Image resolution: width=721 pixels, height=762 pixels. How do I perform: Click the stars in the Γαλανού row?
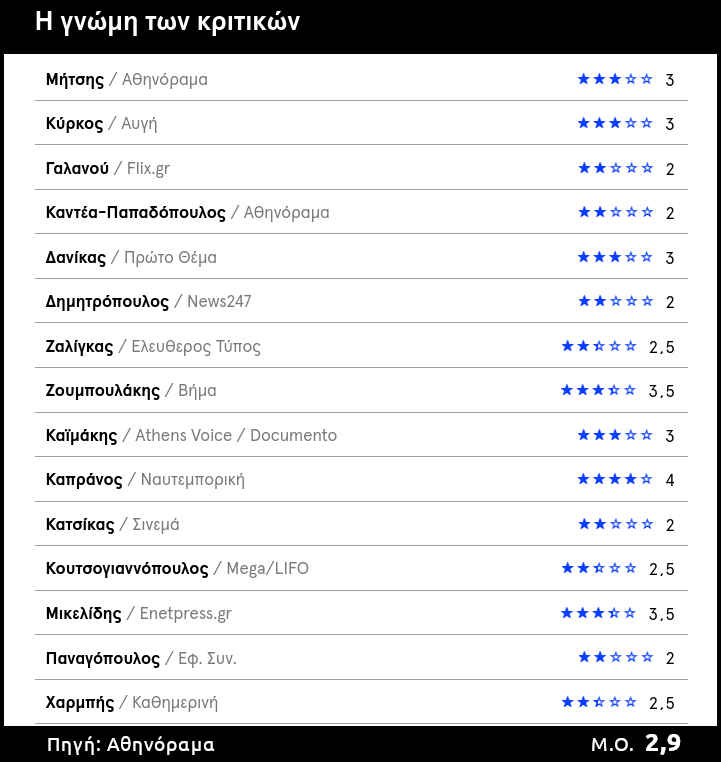pos(615,168)
